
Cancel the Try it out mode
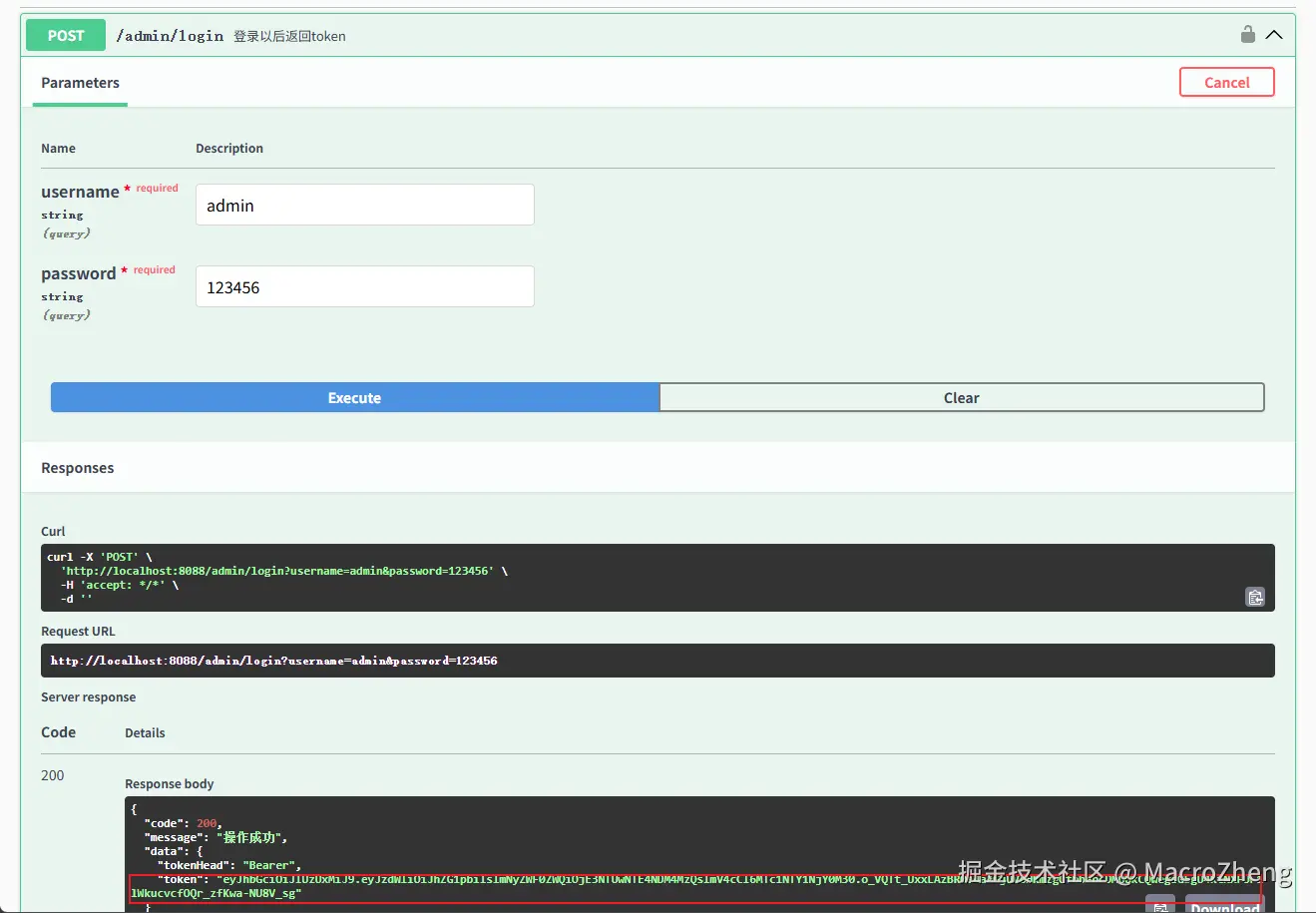(1226, 82)
